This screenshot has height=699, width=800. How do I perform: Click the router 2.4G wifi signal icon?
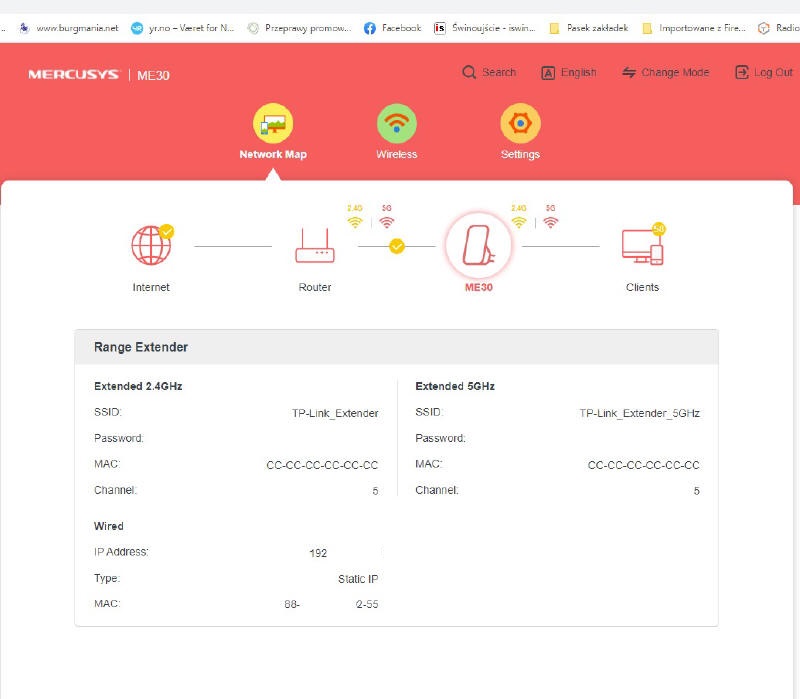click(x=355, y=222)
